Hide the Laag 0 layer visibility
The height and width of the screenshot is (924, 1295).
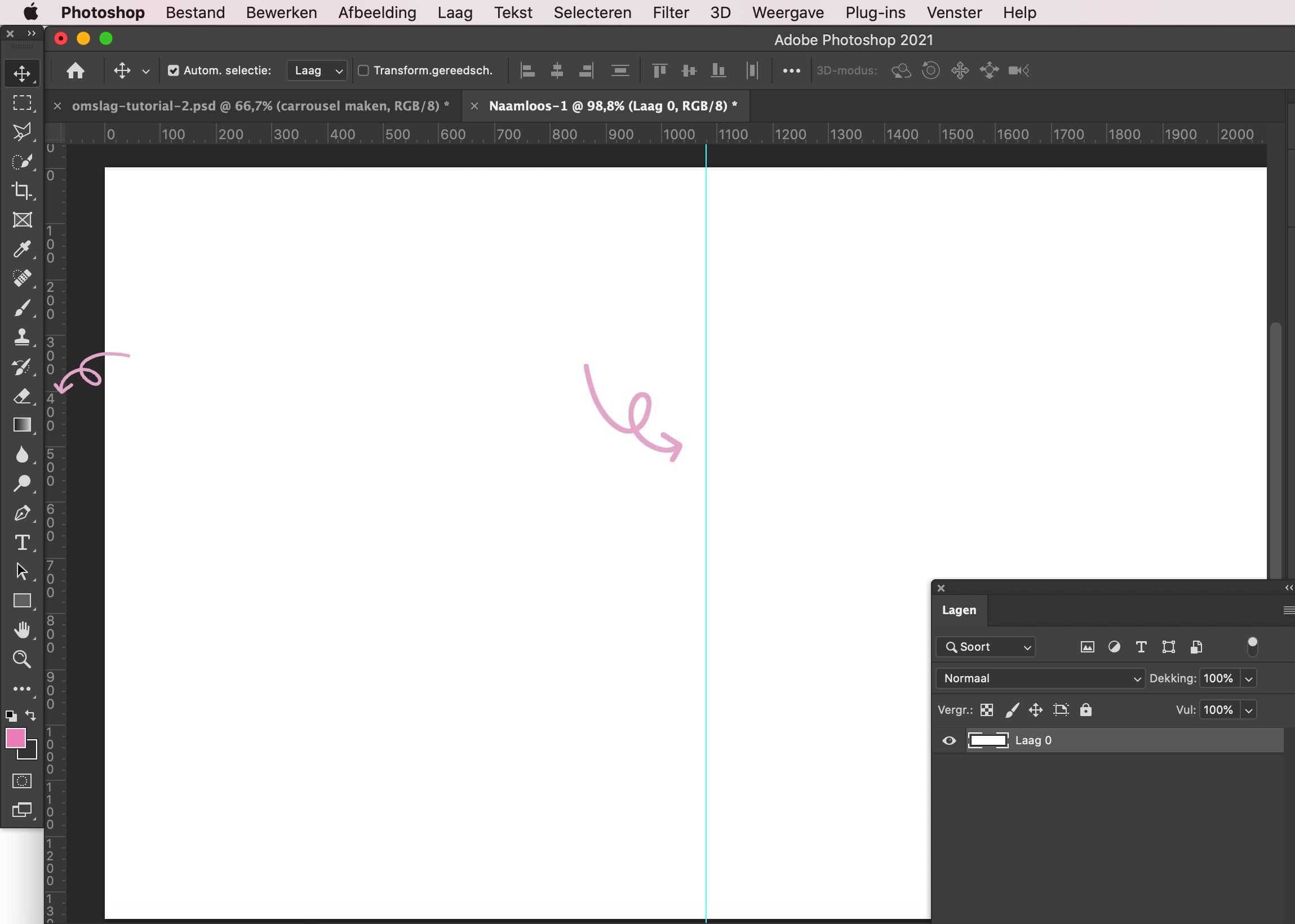click(x=949, y=740)
